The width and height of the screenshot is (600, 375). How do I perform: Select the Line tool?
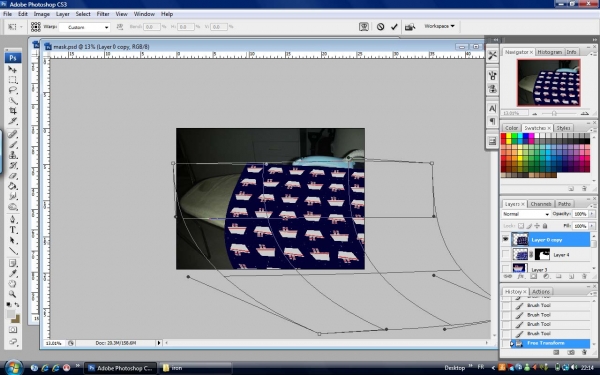point(12,250)
